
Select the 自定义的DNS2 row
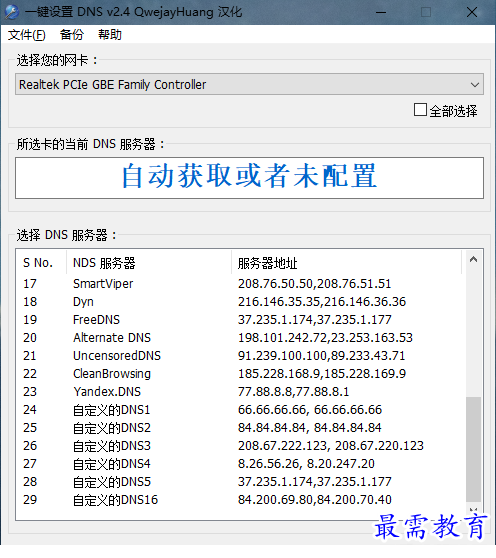click(x=241, y=428)
